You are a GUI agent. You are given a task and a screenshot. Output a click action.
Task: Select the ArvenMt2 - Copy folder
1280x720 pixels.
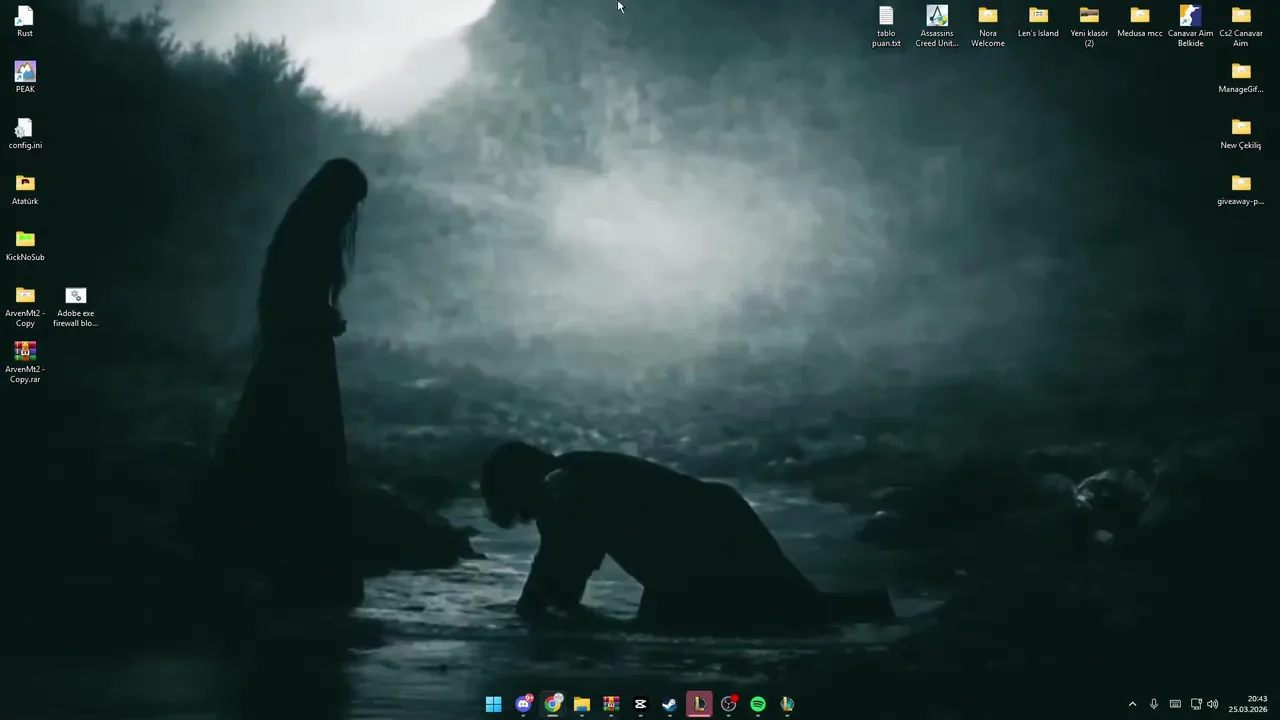(25, 307)
